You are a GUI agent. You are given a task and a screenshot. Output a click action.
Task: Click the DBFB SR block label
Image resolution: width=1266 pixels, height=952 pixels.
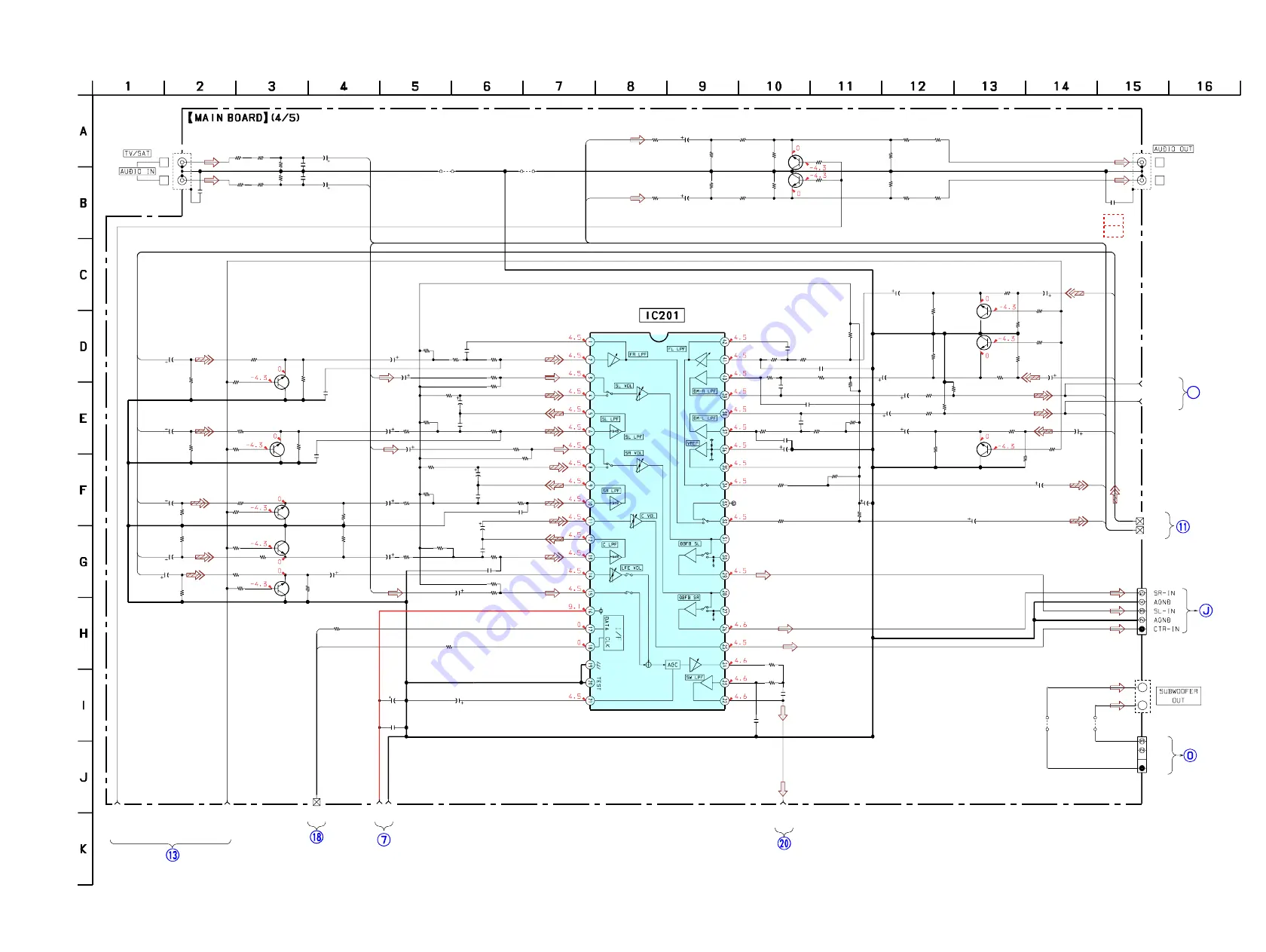click(x=689, y=598)
